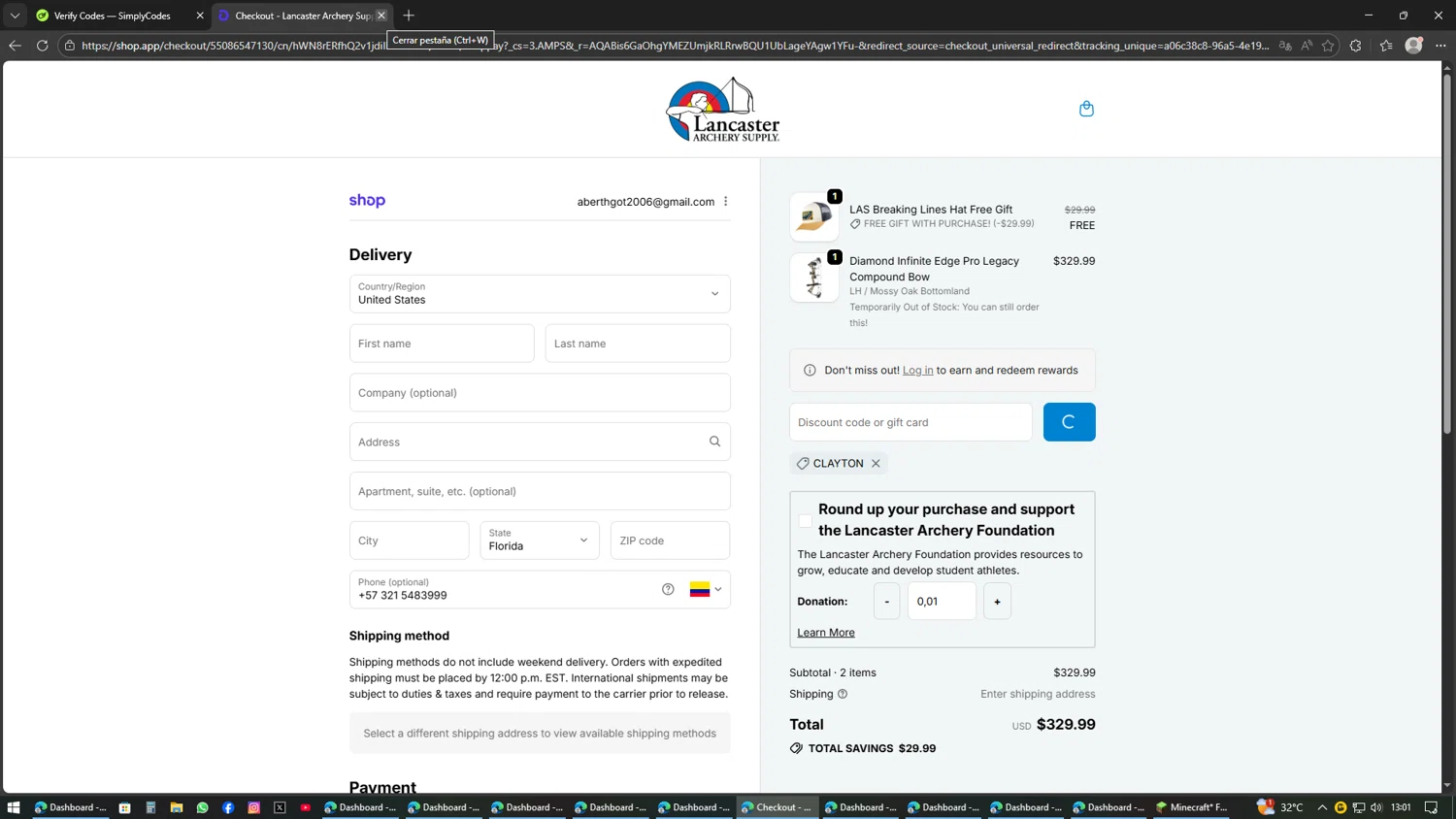Increase donation with plus button
Screen dimensions: 1456x819
pos(997,602)
